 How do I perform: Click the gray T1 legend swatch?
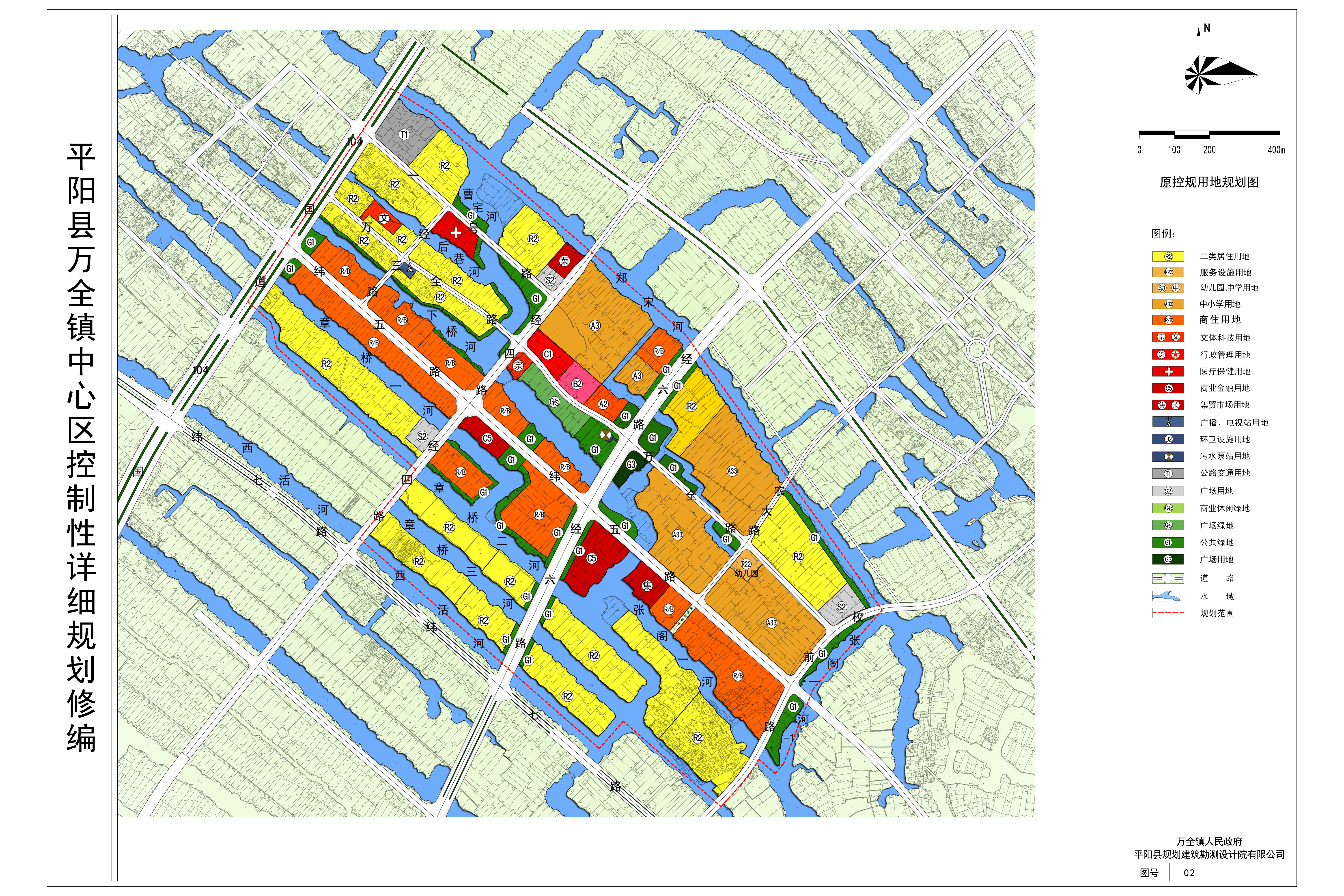(1168, 474)
